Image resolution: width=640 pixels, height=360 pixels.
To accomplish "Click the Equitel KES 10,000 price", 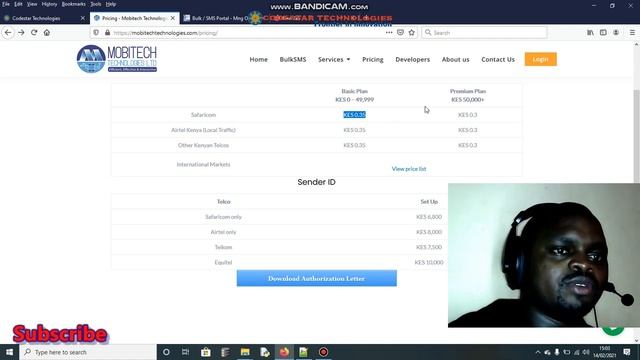I will [429, 262].
